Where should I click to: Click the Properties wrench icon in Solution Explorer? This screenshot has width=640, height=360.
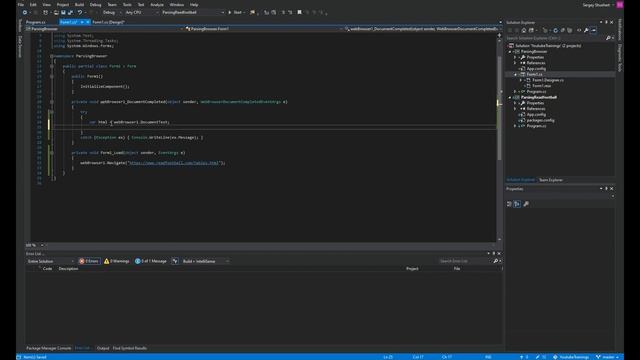click(x=586, y=30)
